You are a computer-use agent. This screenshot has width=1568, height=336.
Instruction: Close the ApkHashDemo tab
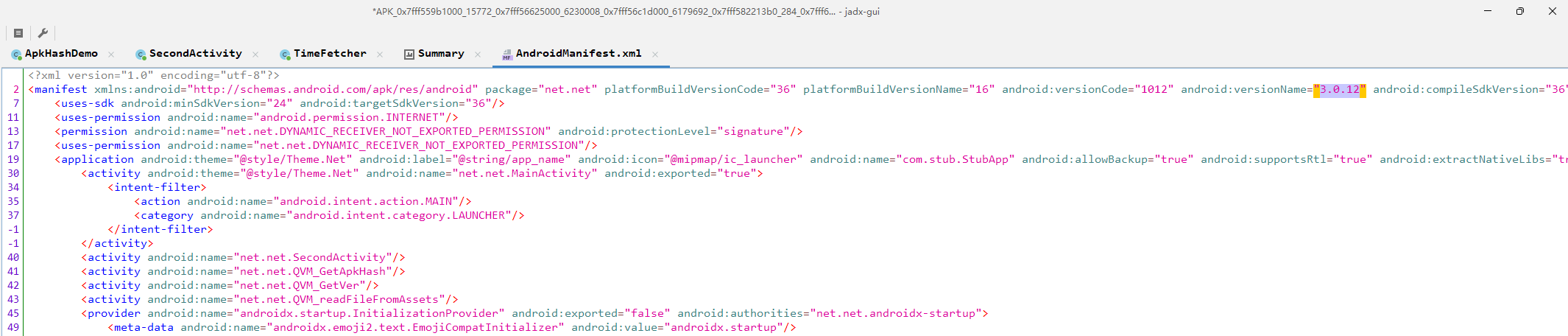[111, 55]
